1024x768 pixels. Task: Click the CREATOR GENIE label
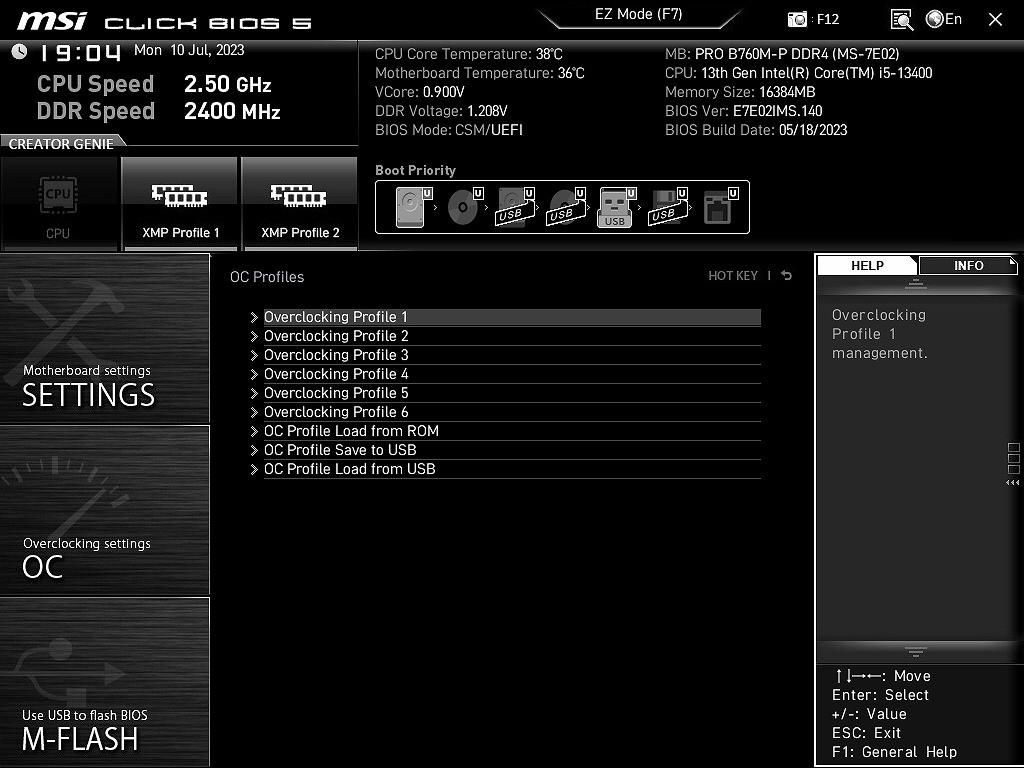pos(61,144)
